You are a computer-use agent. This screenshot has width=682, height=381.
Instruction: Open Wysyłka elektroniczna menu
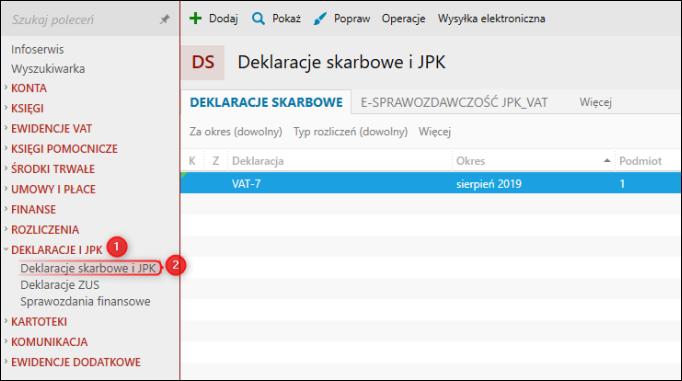[491, 19]
